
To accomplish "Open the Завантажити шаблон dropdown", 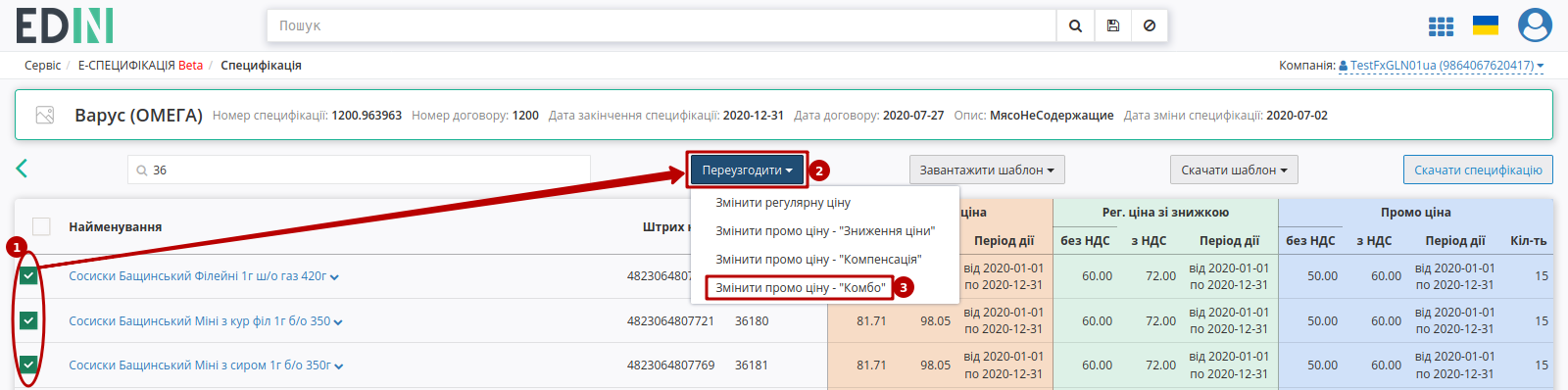I will coord(987,170).
